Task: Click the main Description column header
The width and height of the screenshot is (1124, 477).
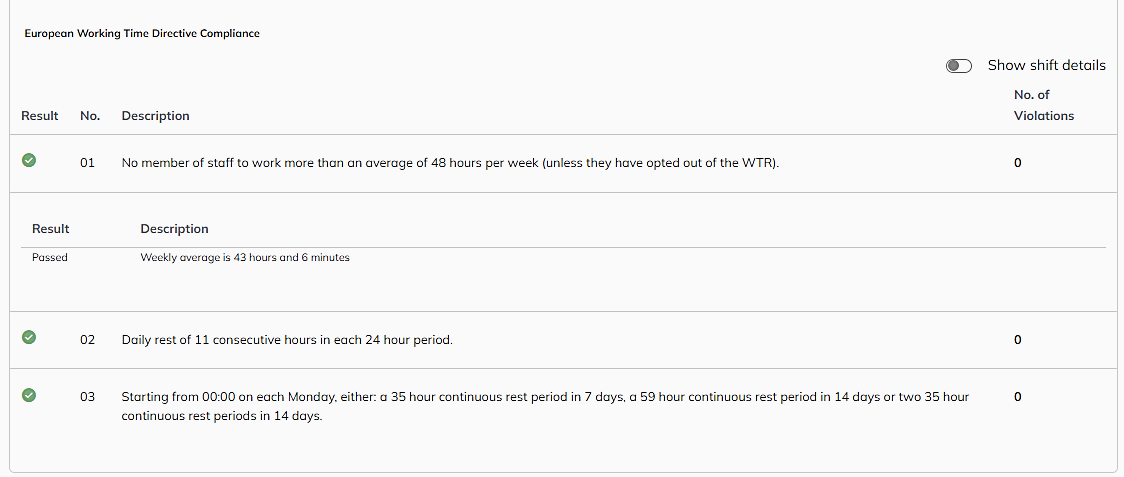Action: [x=156, y=115]
